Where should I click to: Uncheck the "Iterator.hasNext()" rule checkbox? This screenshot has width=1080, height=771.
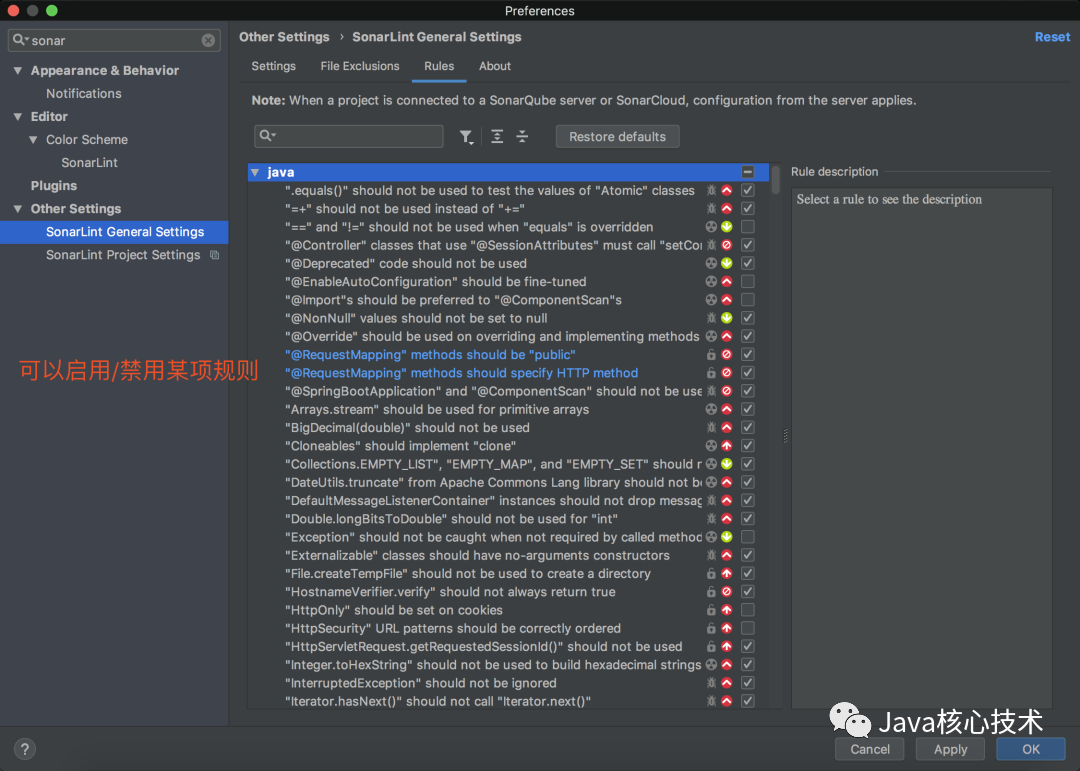747,701
